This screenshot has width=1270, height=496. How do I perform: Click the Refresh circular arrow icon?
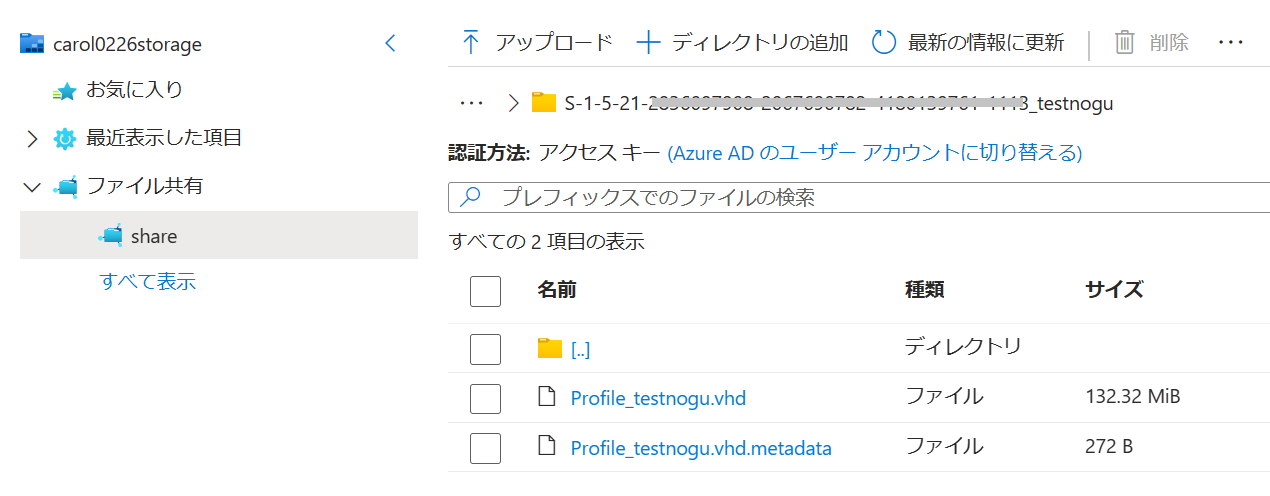click(x=884, y=43)
